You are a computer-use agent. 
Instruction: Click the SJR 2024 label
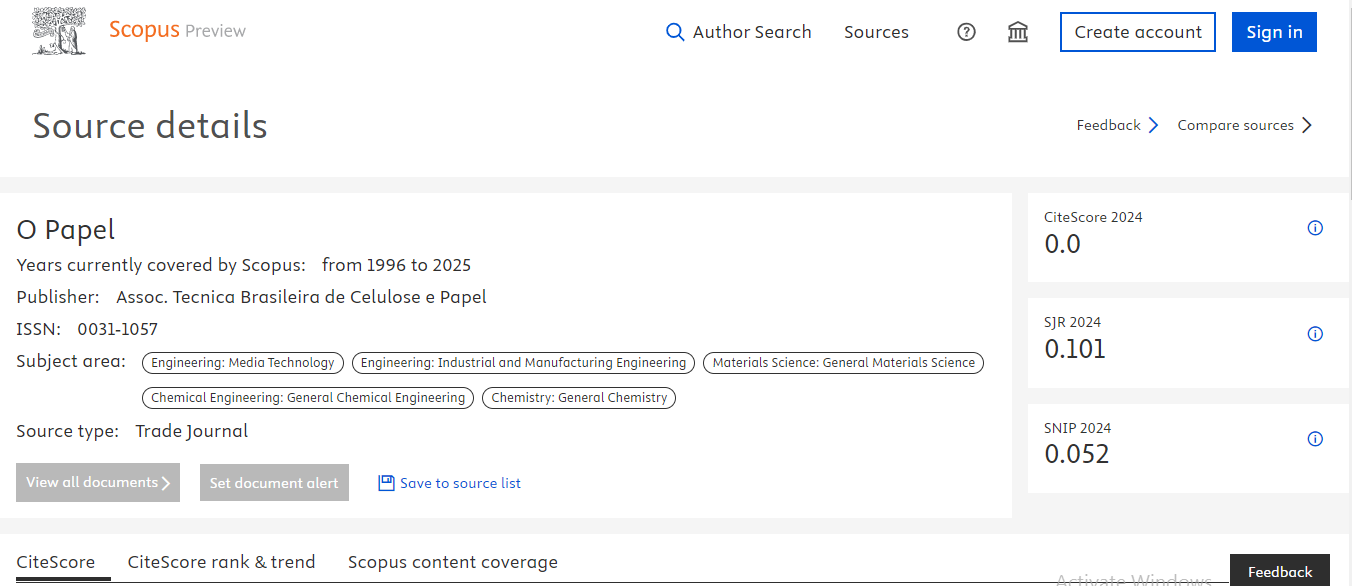point(1073,322)
